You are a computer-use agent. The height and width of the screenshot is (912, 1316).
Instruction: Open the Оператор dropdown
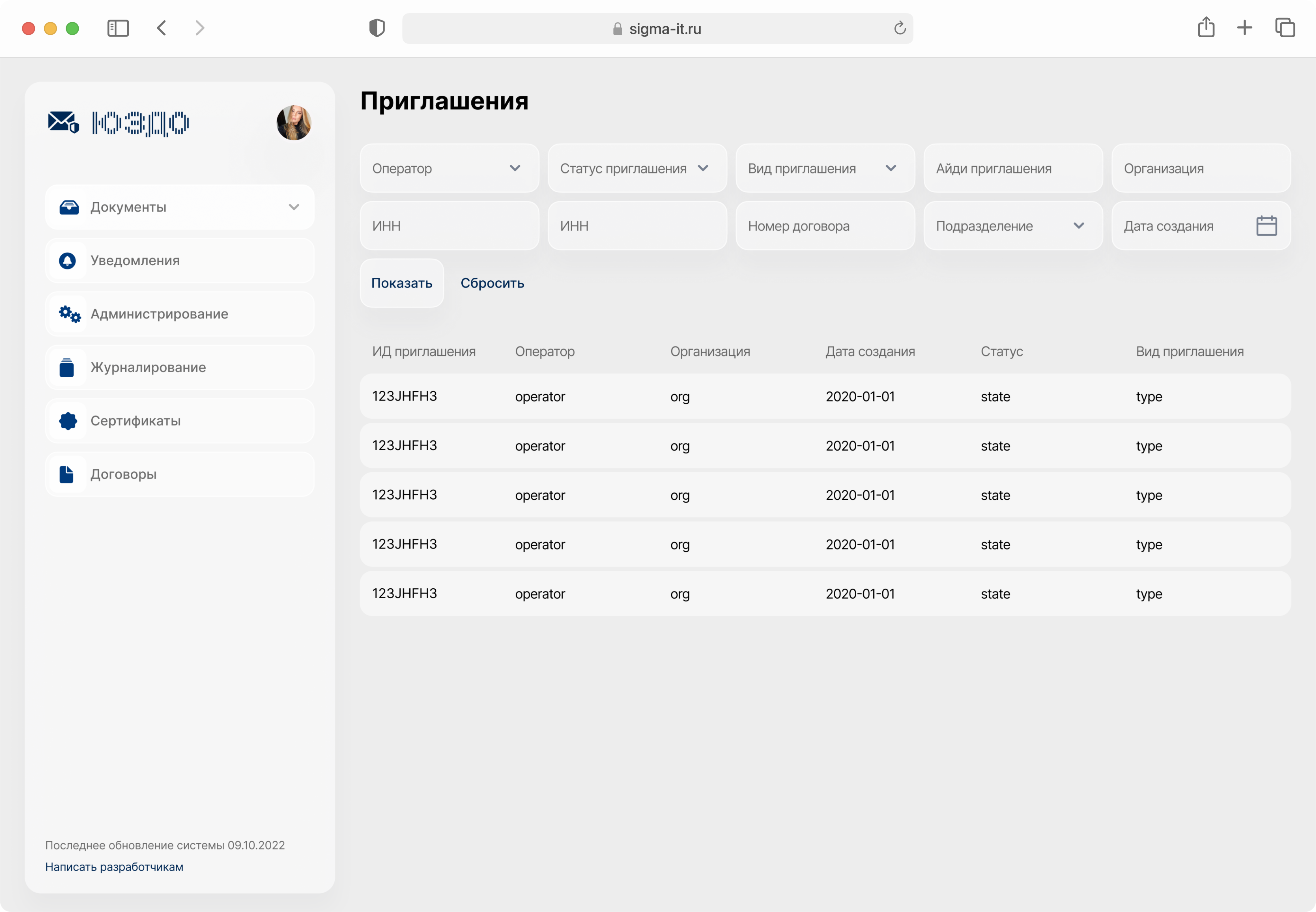449,168
